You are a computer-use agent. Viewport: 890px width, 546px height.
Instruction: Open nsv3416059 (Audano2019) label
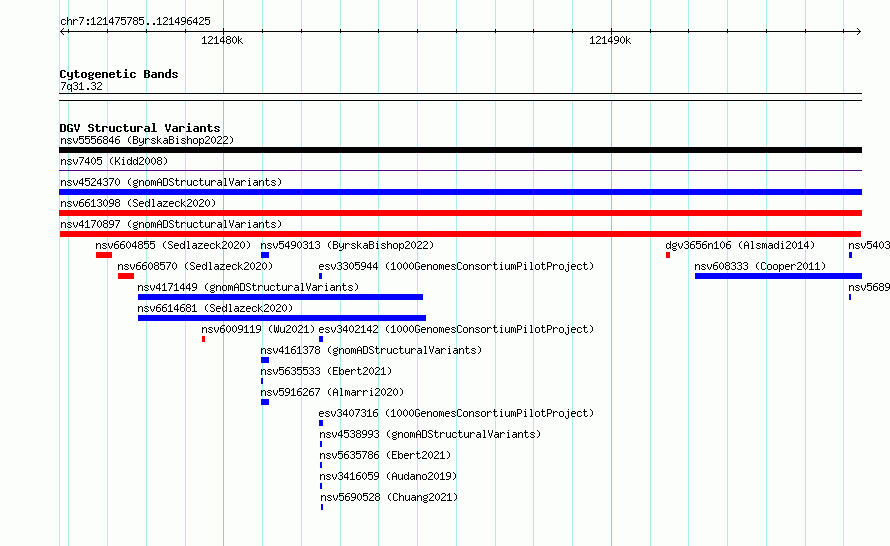pyautogui.click(x=388, y=476)
